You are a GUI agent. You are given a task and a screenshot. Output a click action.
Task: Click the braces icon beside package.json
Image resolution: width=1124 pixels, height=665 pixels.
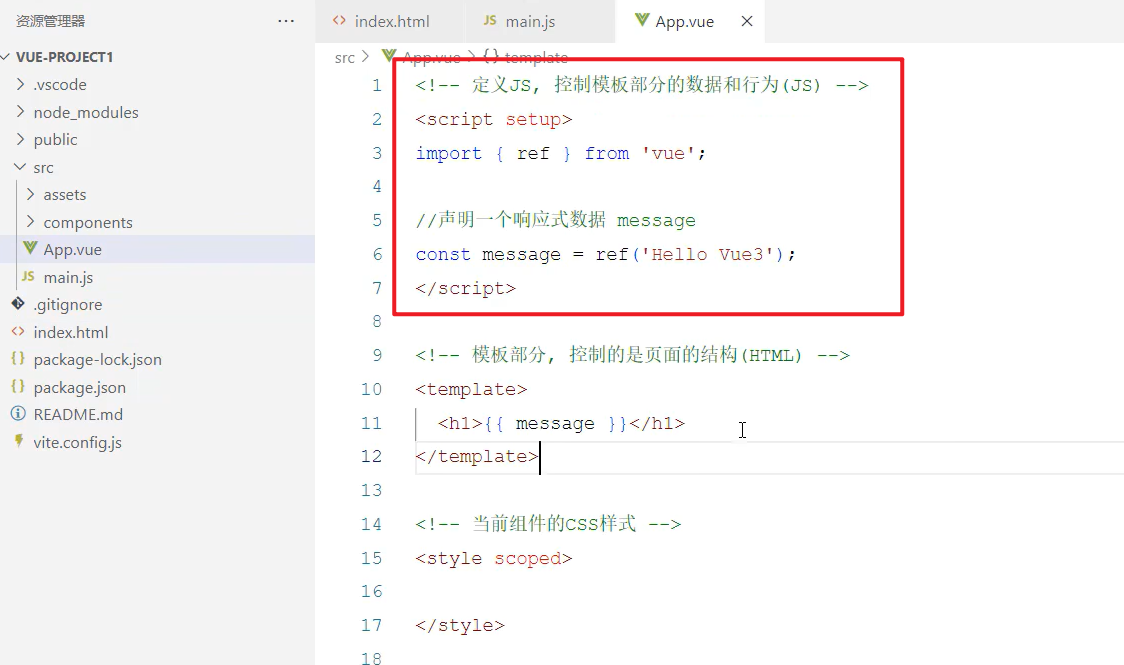[18, 386]
